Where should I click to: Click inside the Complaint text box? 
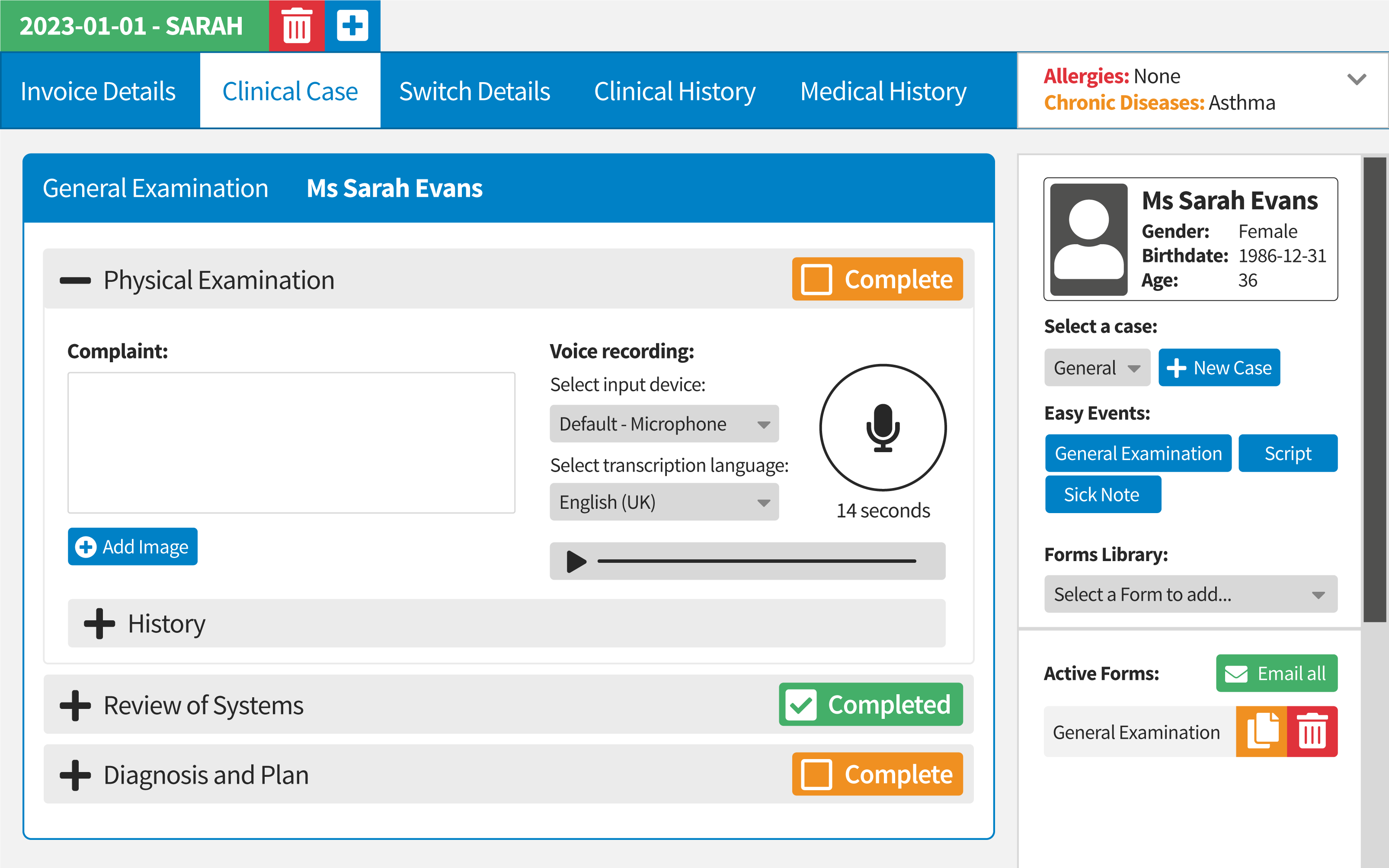(291, 443)
